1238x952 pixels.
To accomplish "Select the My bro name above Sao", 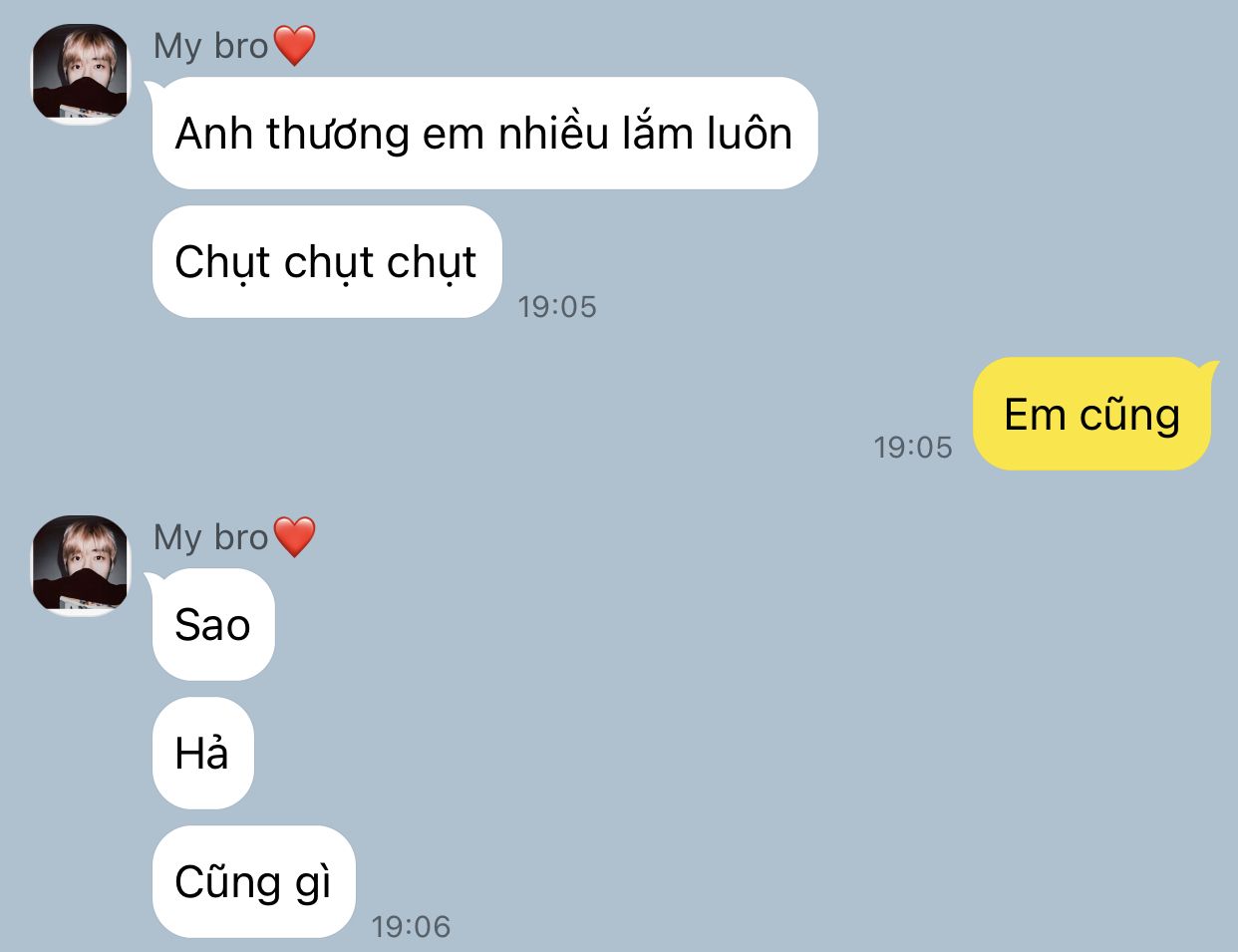I will [x=211, y=537].
